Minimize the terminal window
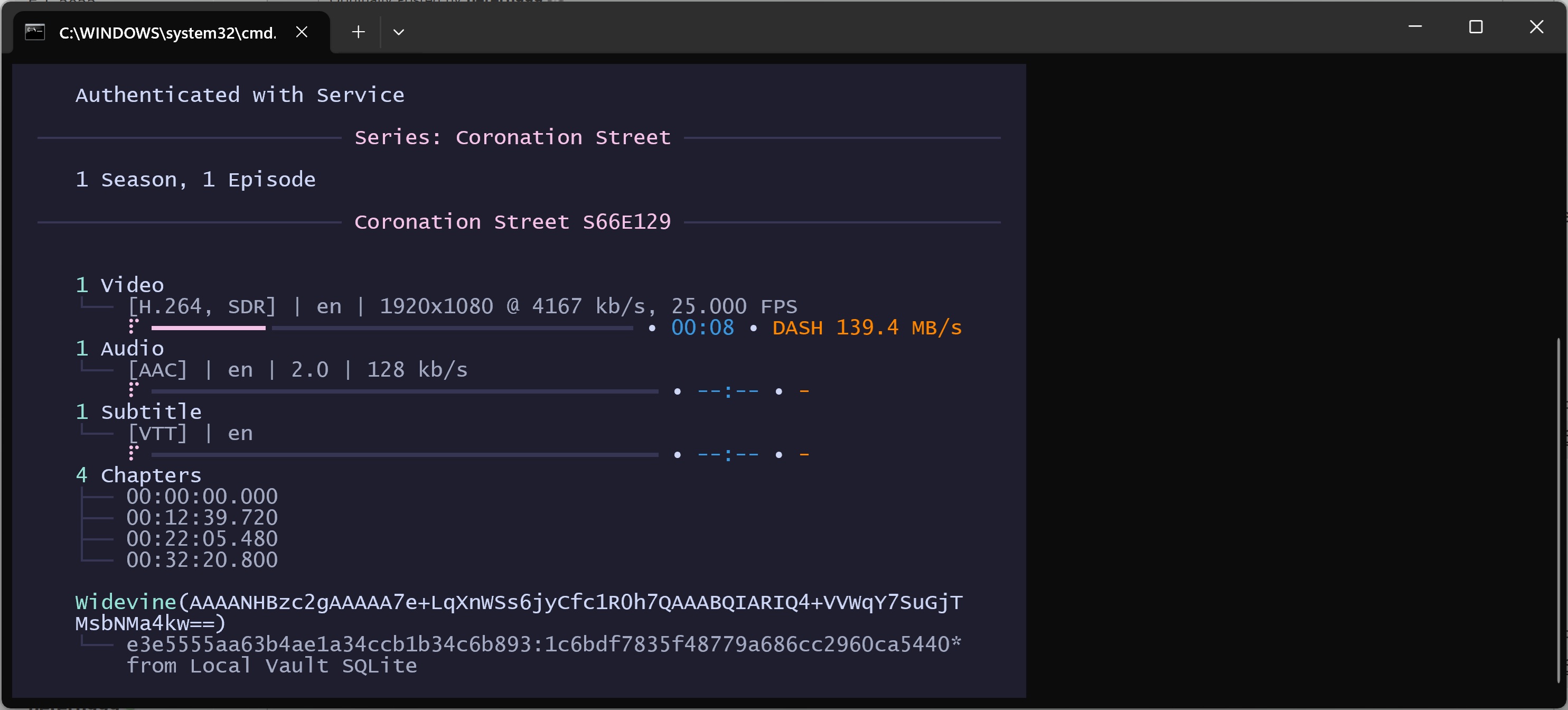 click(1415, 27)
